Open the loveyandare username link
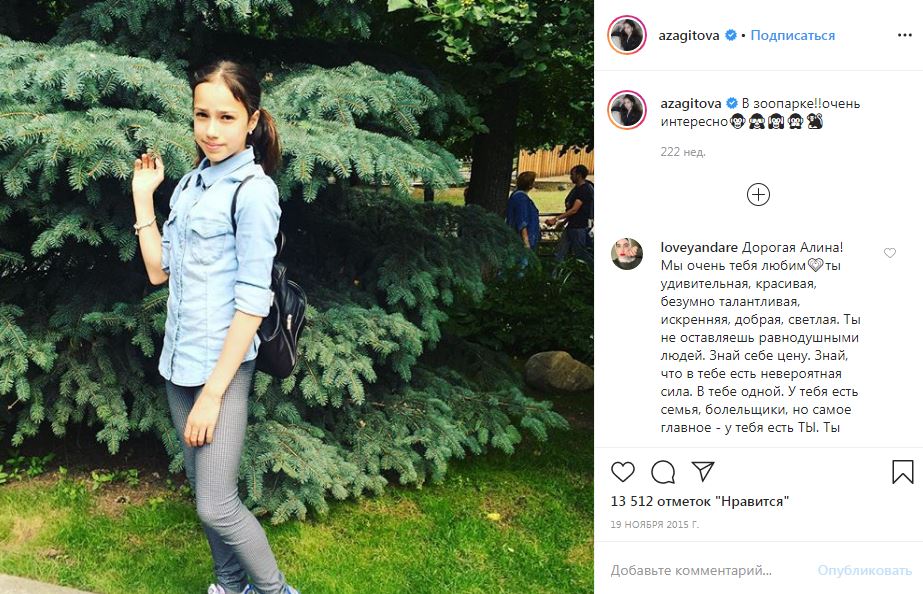Image resolution: width=923 pixels, height=594 pixels. tap(699, 247)
